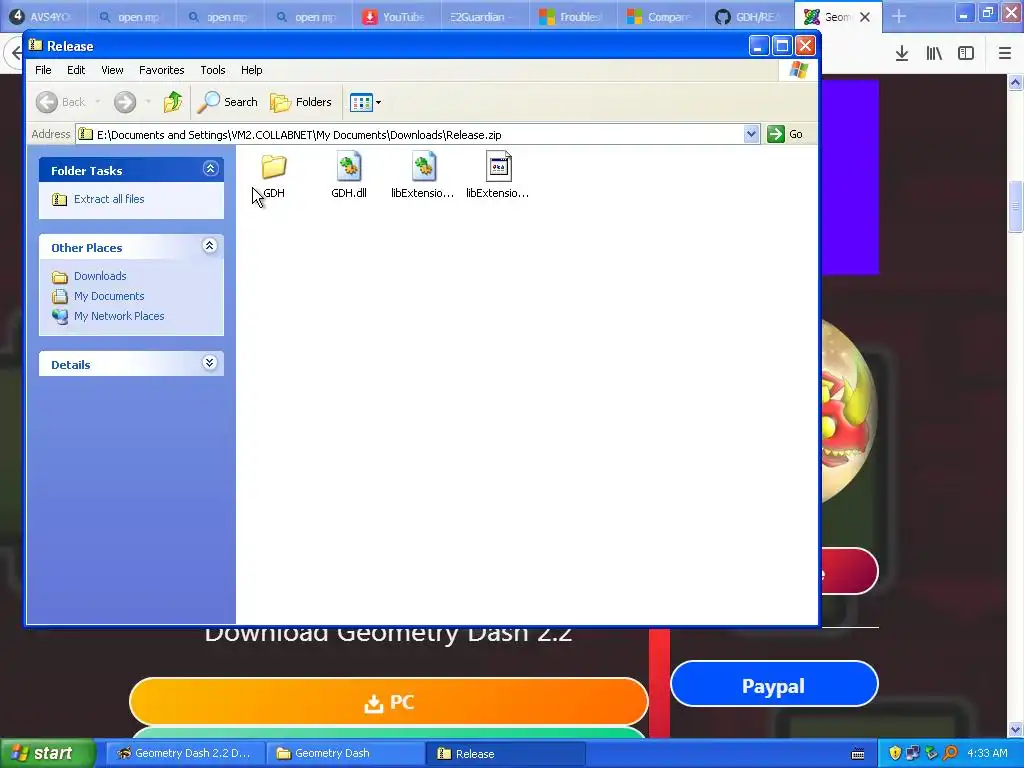
Task: Click the Release taskbar item
Action: pyautogui.click(x=505, y=753)
